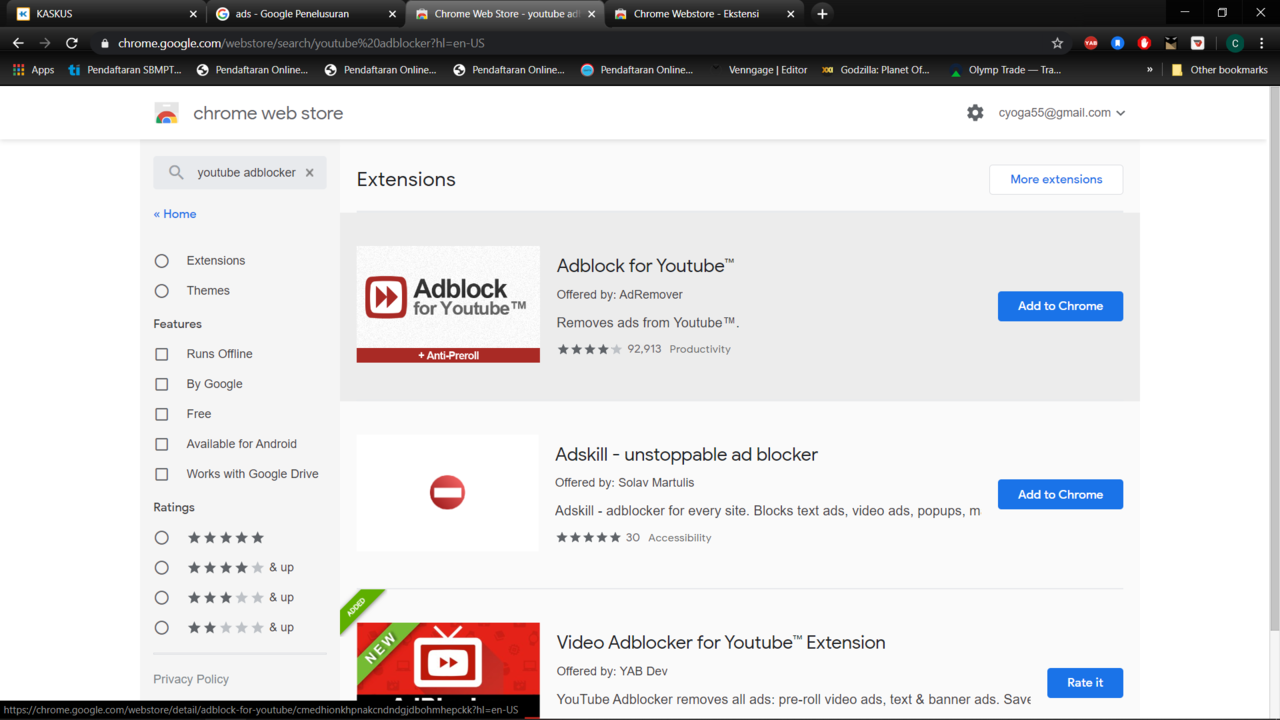Check Available for Android filter
Viewport: 1280px width, 720px height.
click(162, 444)
